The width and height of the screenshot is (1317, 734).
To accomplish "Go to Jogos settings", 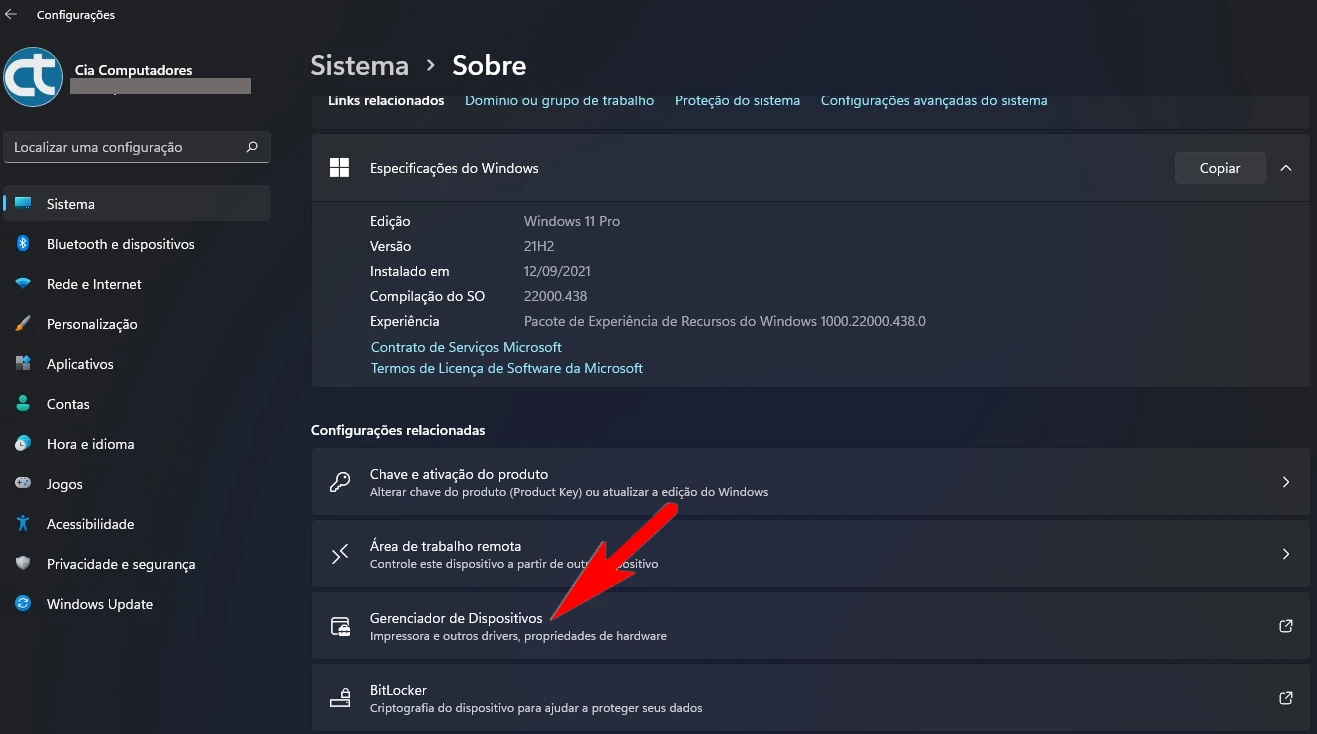I will pos(137,484).
